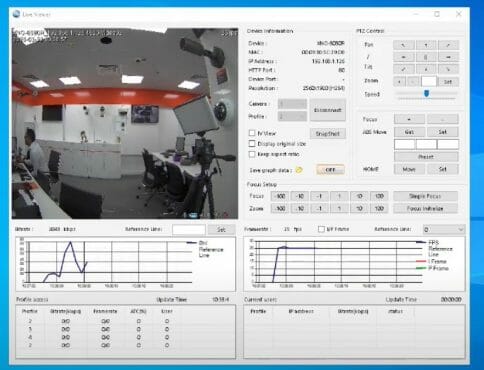Click the Focus plus button
Screen dimensions: 484x370
409,119
